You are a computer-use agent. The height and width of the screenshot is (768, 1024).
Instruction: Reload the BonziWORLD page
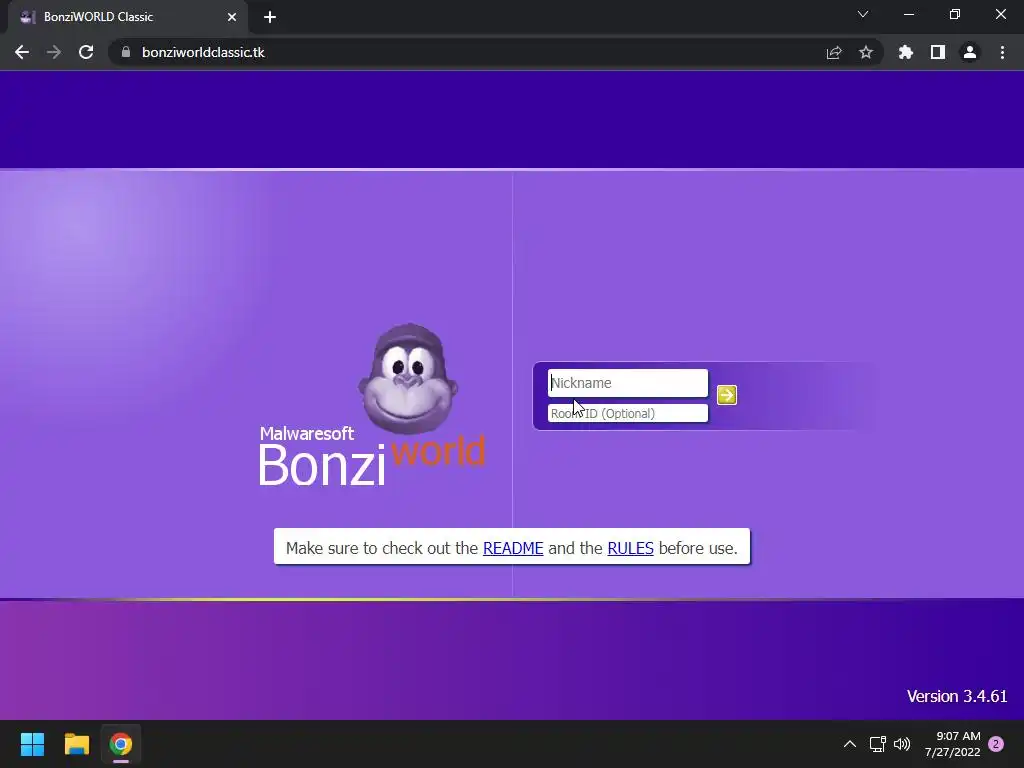tap(86, 52)
